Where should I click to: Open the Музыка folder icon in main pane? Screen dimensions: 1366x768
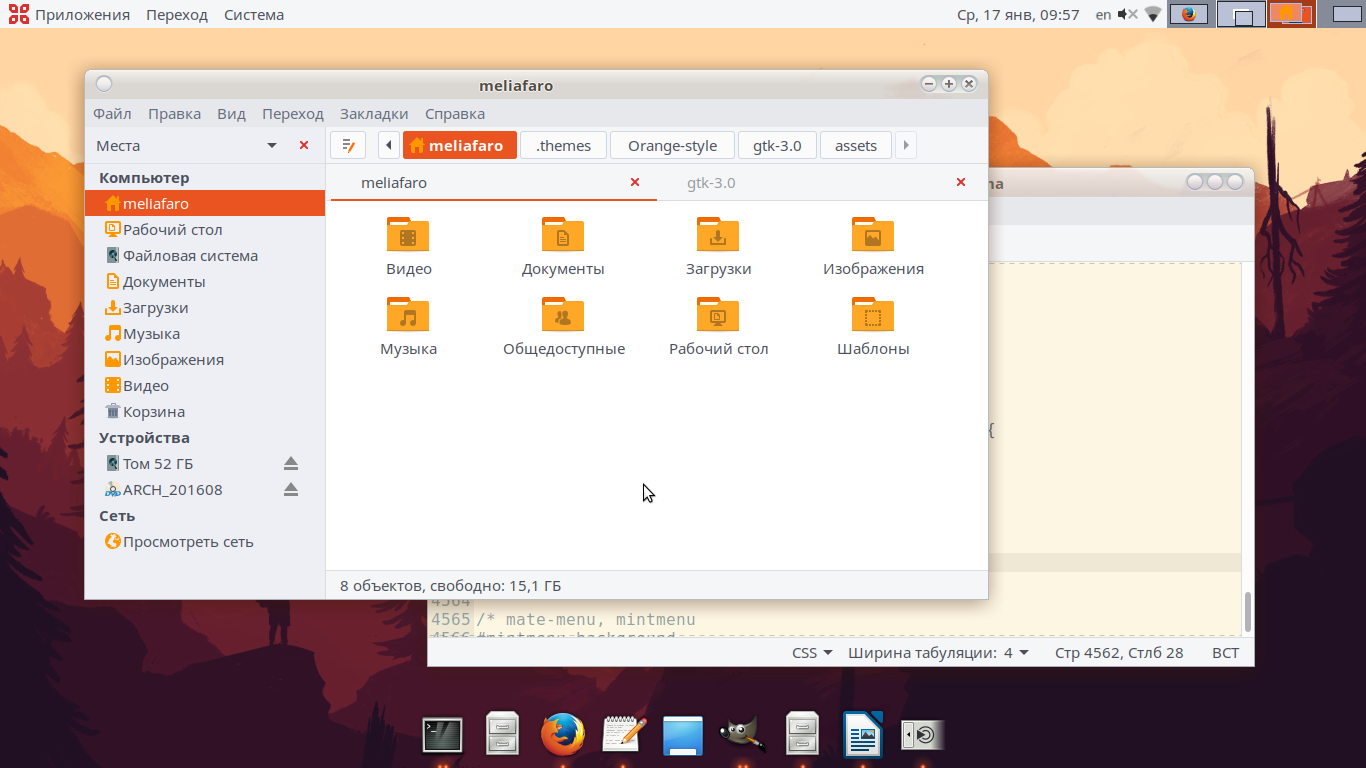(408, 315)
